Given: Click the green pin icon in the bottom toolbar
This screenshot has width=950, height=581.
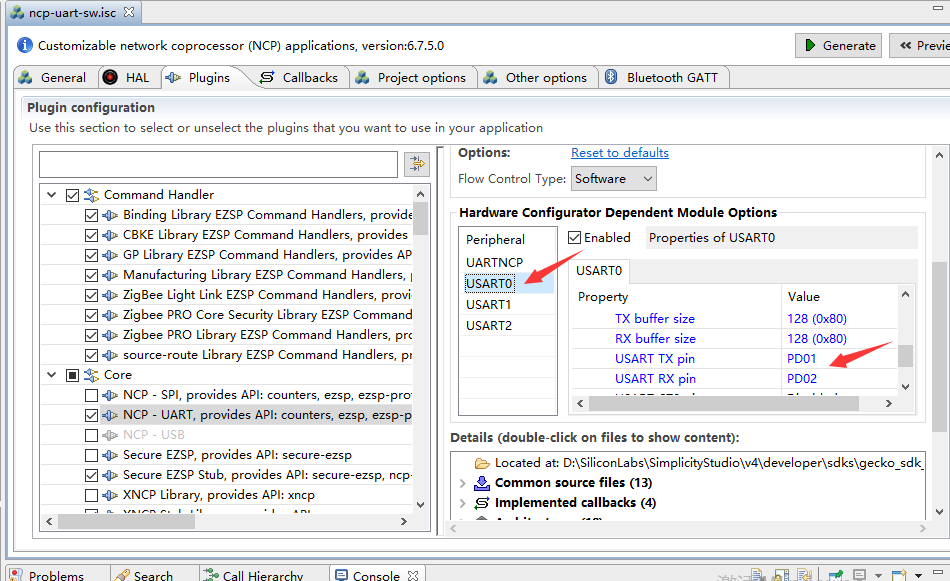Looking at the screenshot, I should click(836, 575).
